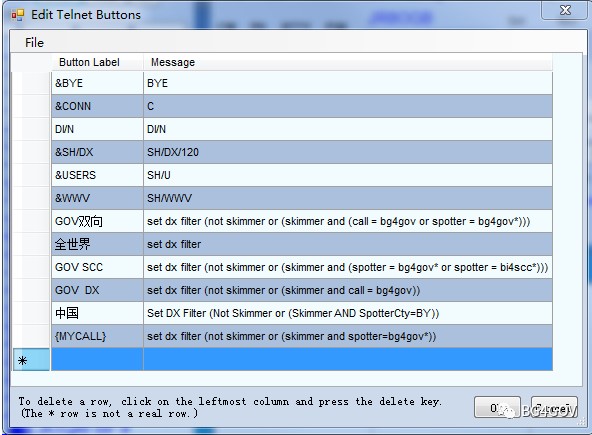The image size is (592, 435).
Task: Select the BYE message cell
Action: [348, 83]
